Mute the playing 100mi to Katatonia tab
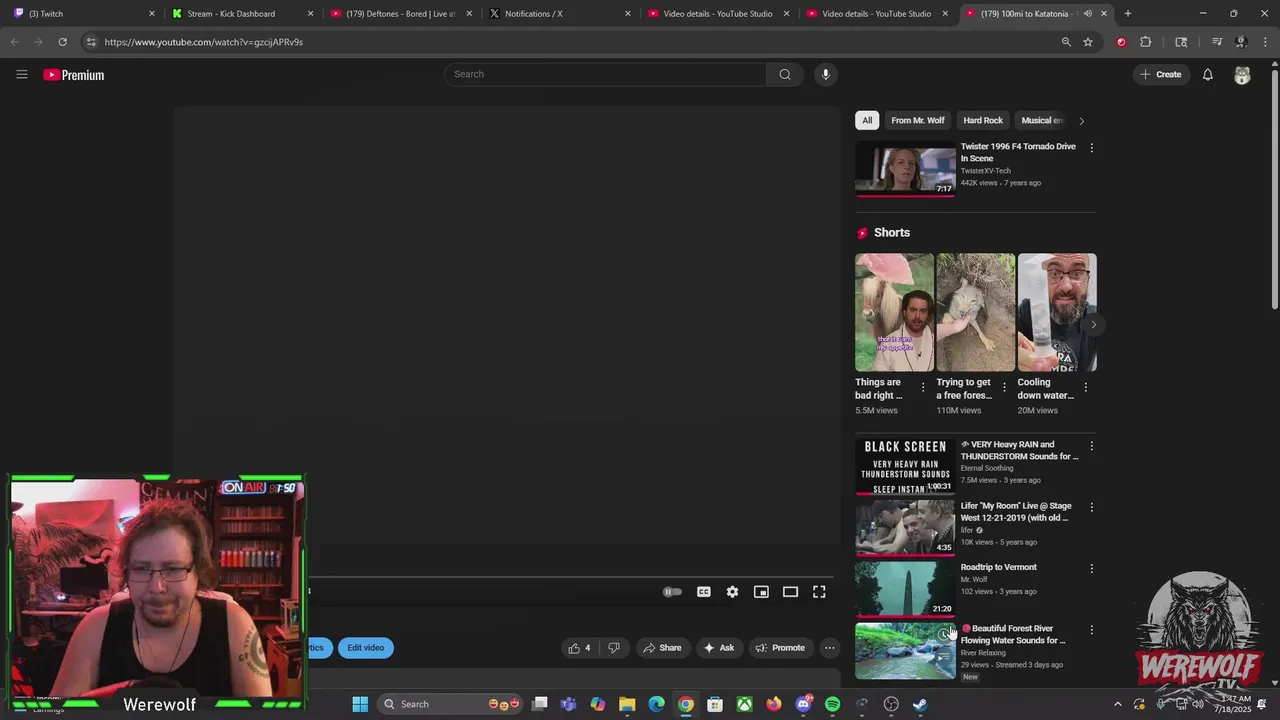This screenshot has height=720, width=1280. pos(1087,14)
